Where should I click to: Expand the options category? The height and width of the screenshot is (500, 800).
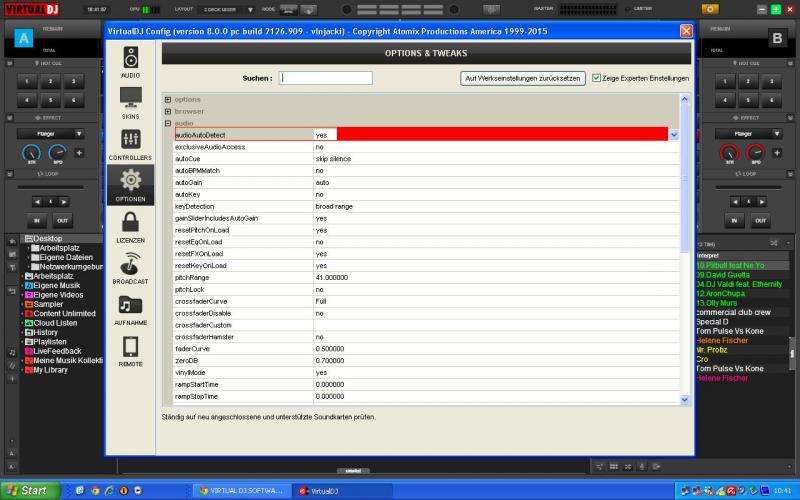(168, 100)
